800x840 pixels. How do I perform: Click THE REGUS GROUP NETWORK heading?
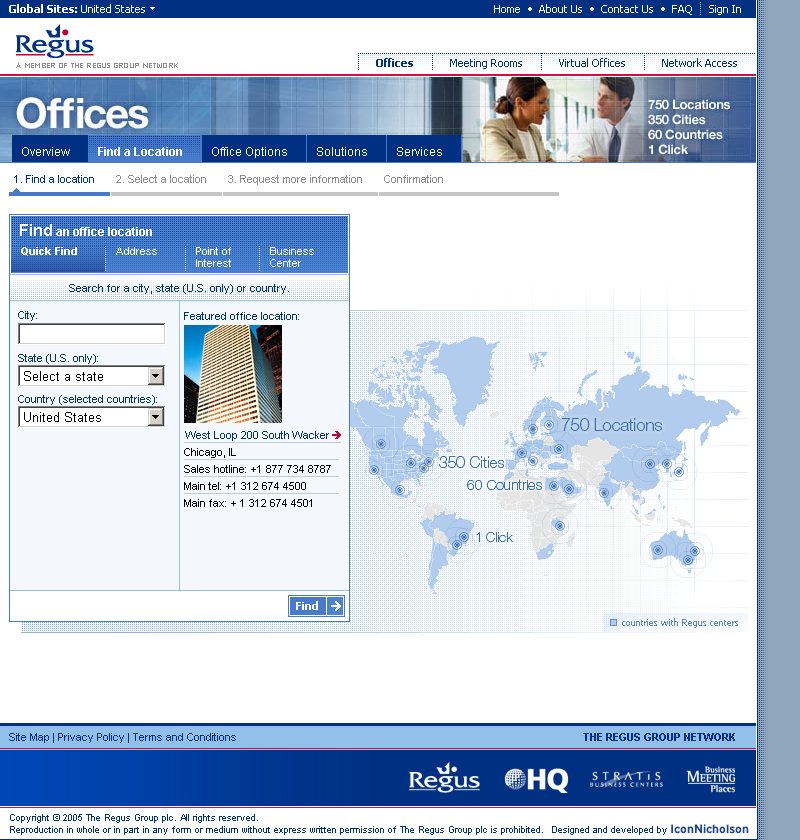click(659, 737)
